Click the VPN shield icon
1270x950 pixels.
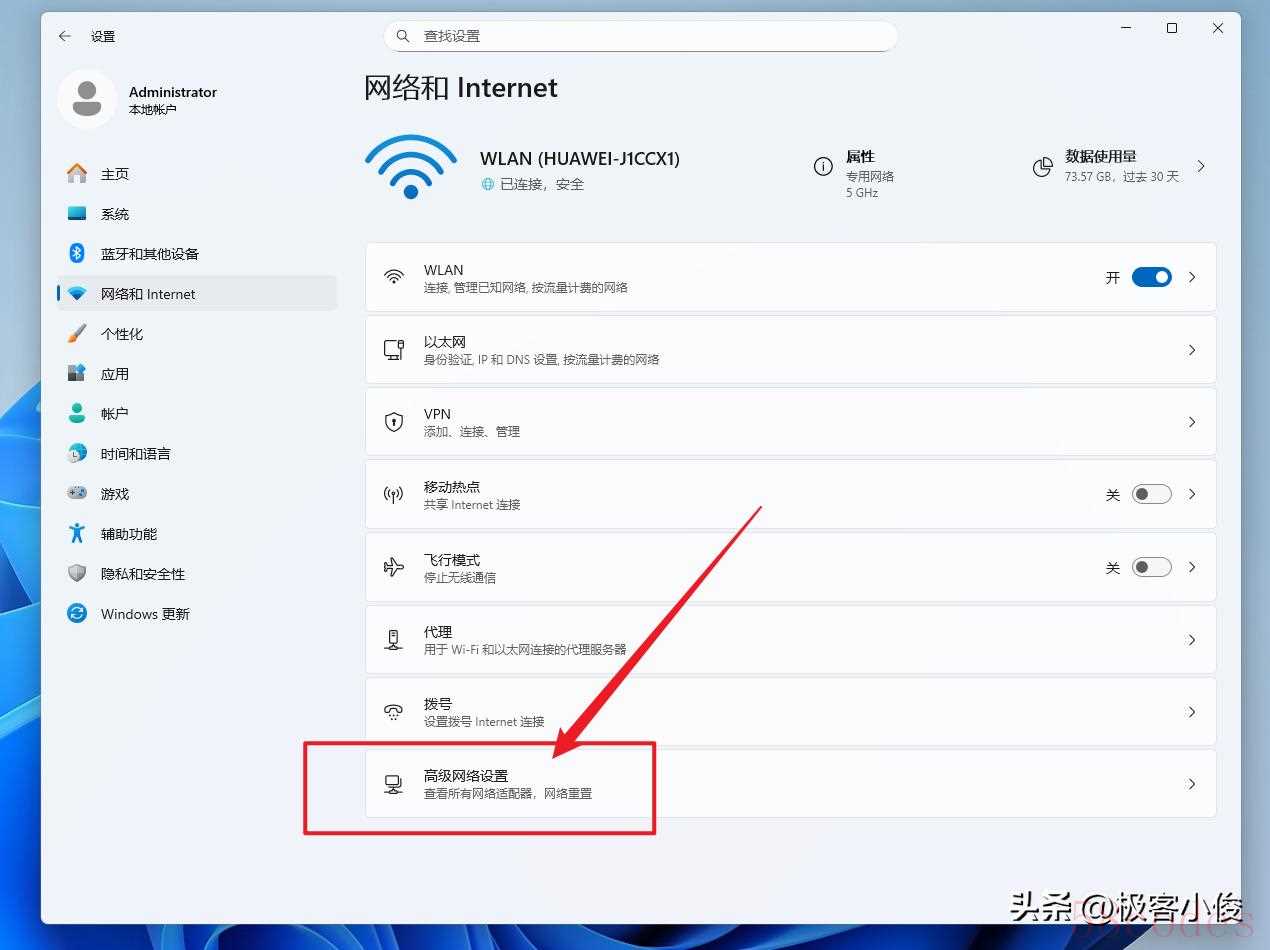click(x=394, y=422)
